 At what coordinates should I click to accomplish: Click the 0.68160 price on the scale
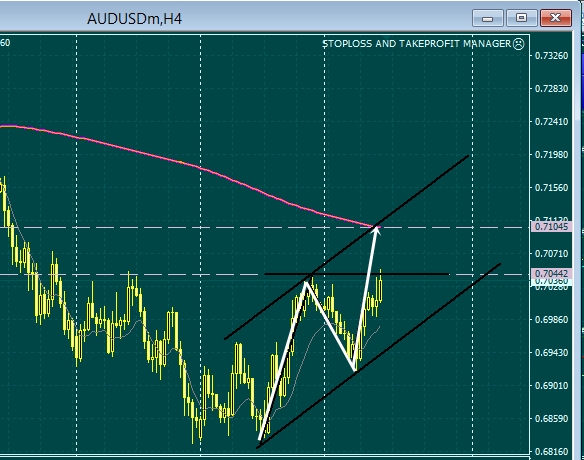pos(551,451)
